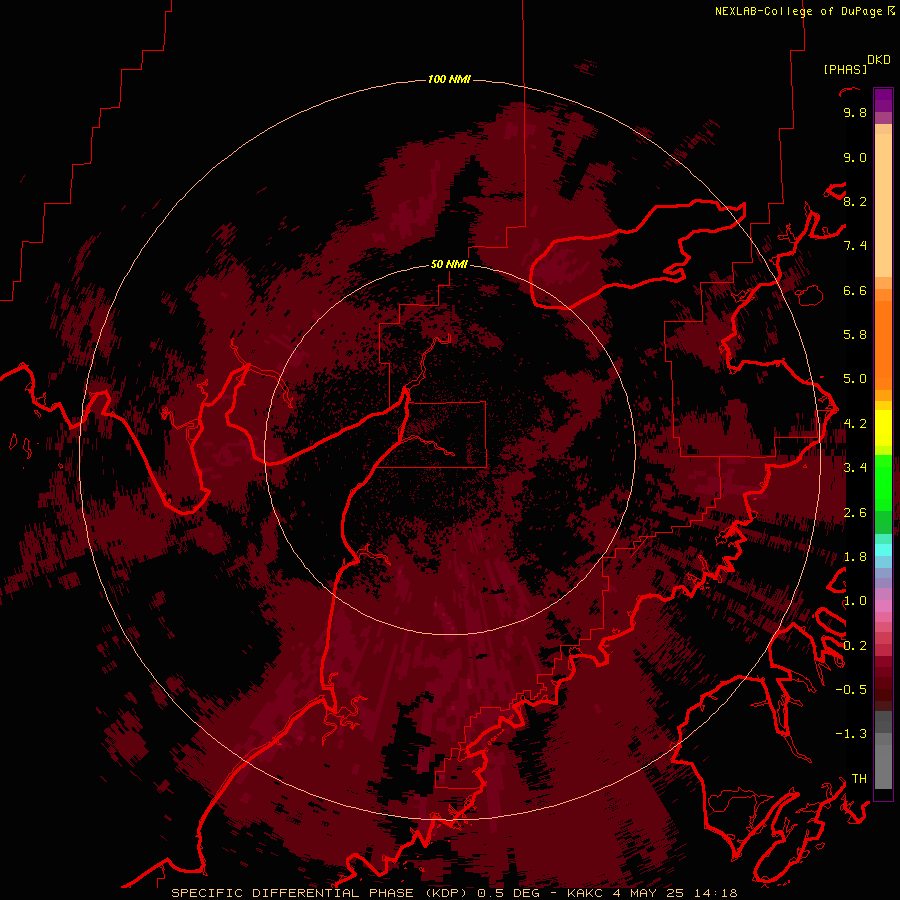Screen dimensions: 900x900
Task: Click the NEXLAB-College of DuPage credit text
Action: coord(798,11)
